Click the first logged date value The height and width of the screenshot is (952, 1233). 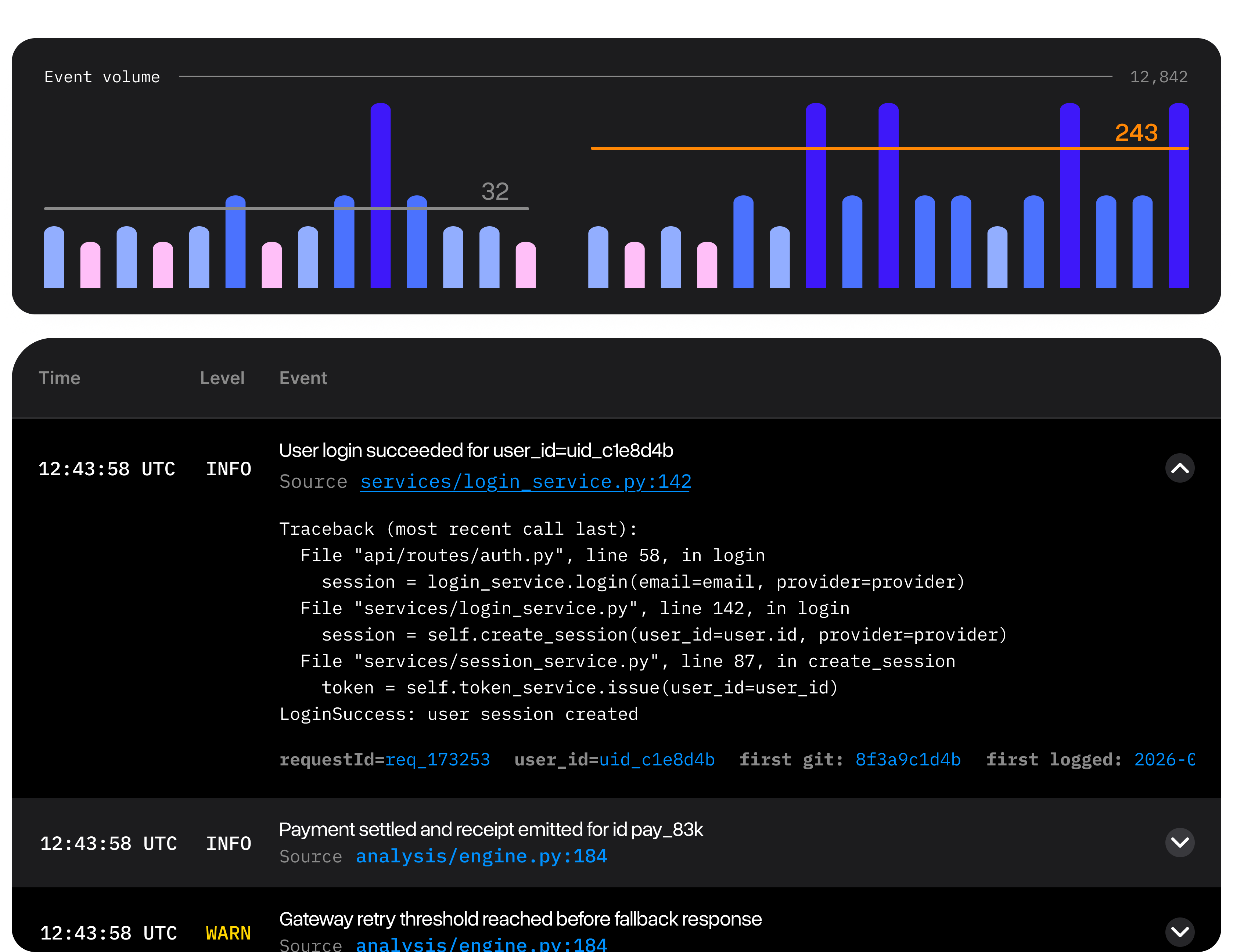(x=1164, y=760)
